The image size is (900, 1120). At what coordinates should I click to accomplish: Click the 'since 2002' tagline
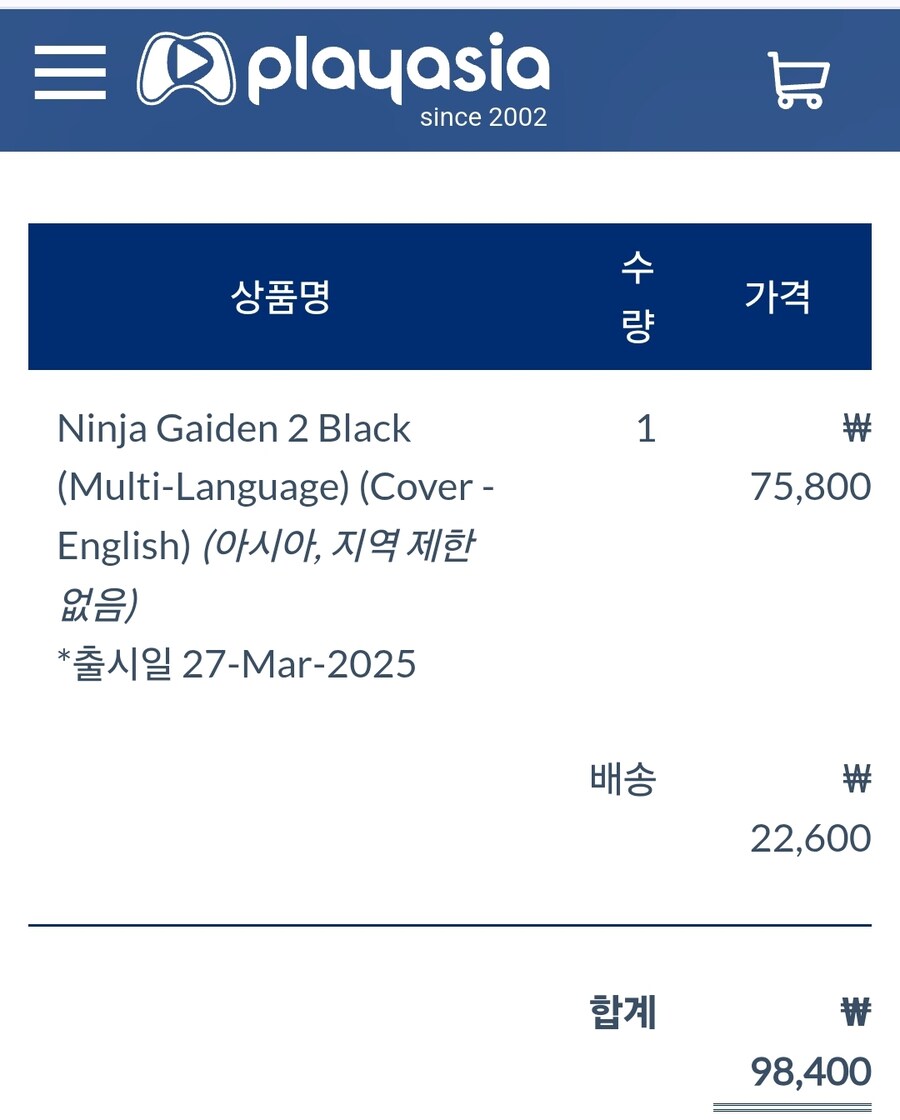point(483,118)
